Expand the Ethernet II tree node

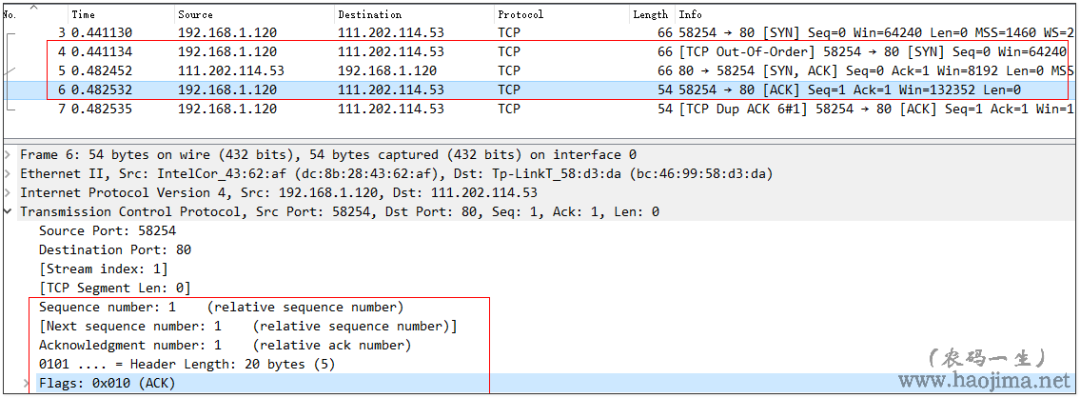(x=8, y=174)
